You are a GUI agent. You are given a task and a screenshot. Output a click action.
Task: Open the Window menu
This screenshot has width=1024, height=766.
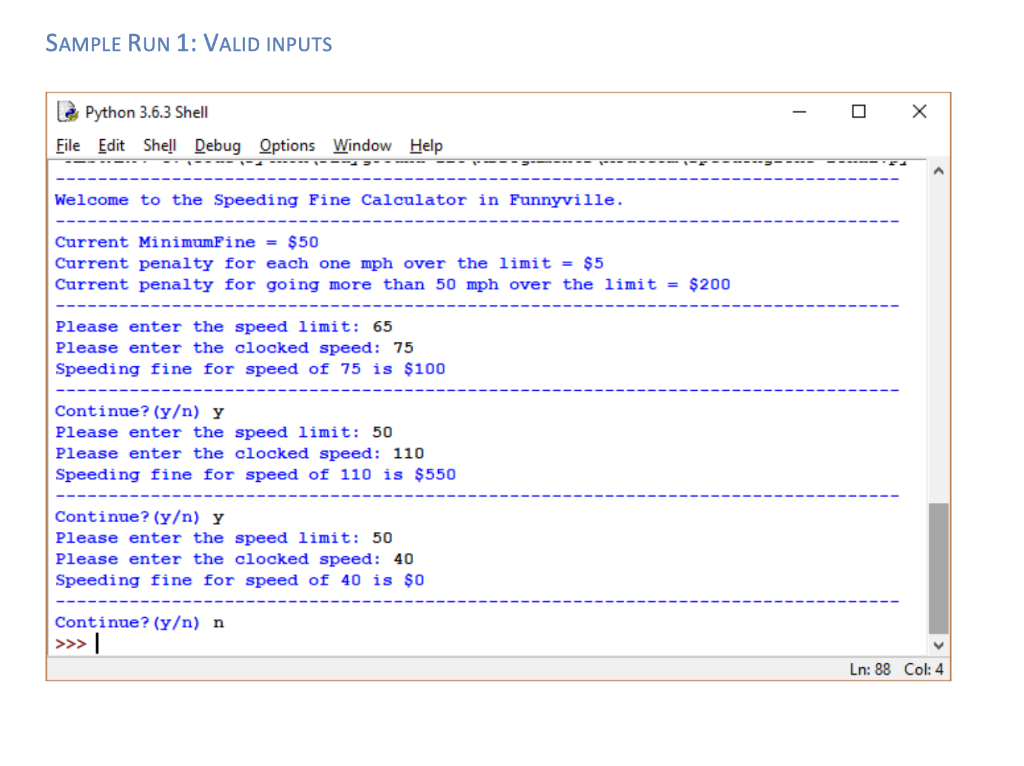361,145
